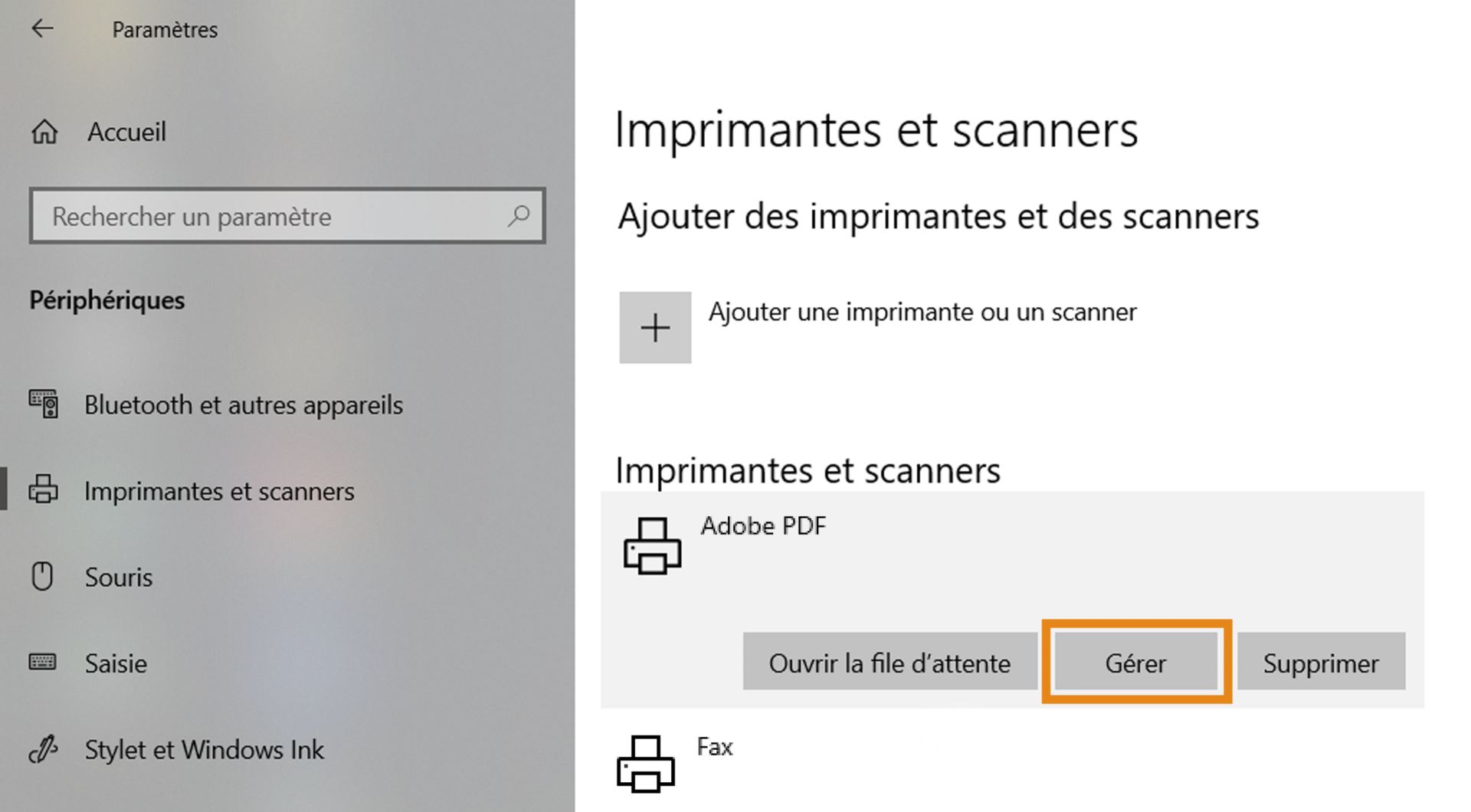Click the plus icon to add a printer
The height and width of the screenshot is (812, 1471).
655,328
